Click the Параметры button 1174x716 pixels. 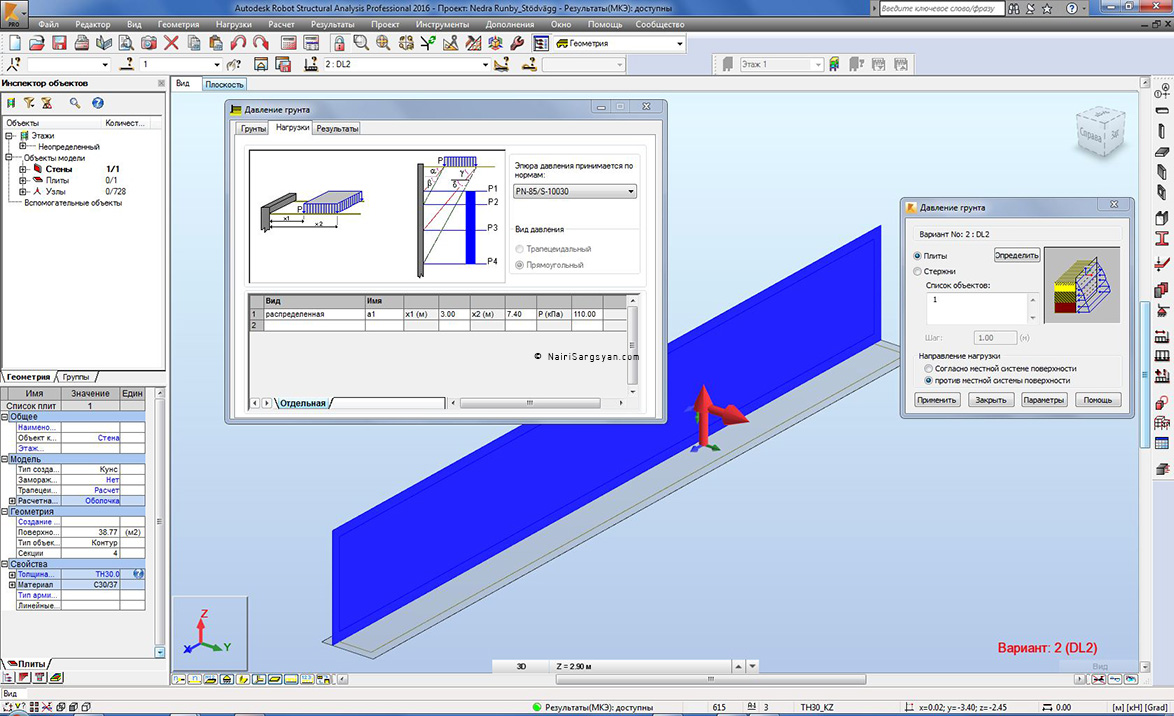pyautogui.click(x=1044, y=400)
